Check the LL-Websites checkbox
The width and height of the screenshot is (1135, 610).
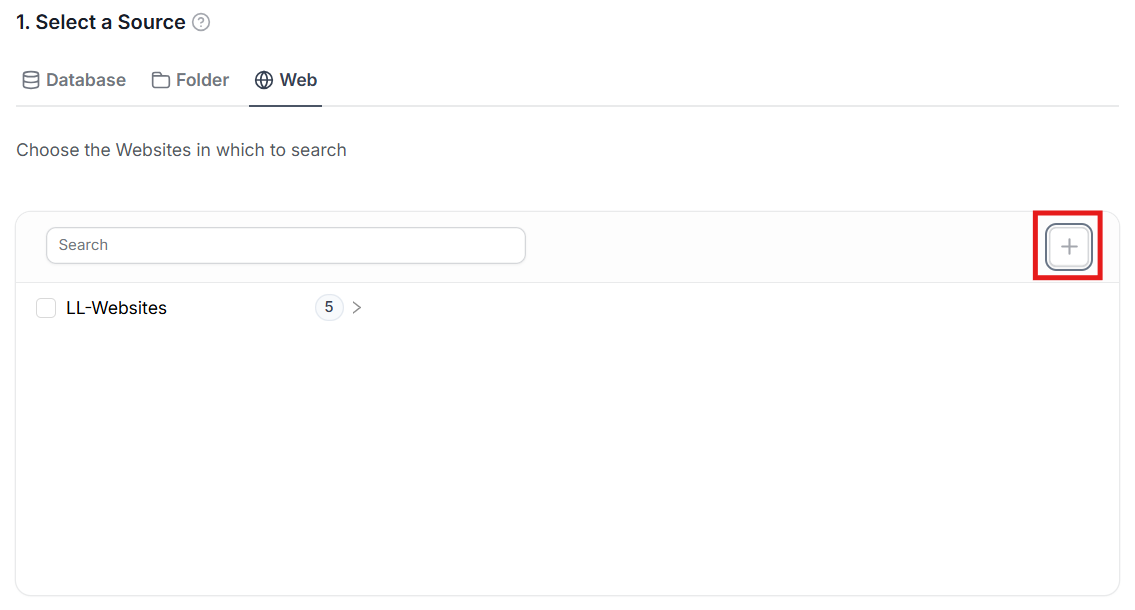point(46,308)
